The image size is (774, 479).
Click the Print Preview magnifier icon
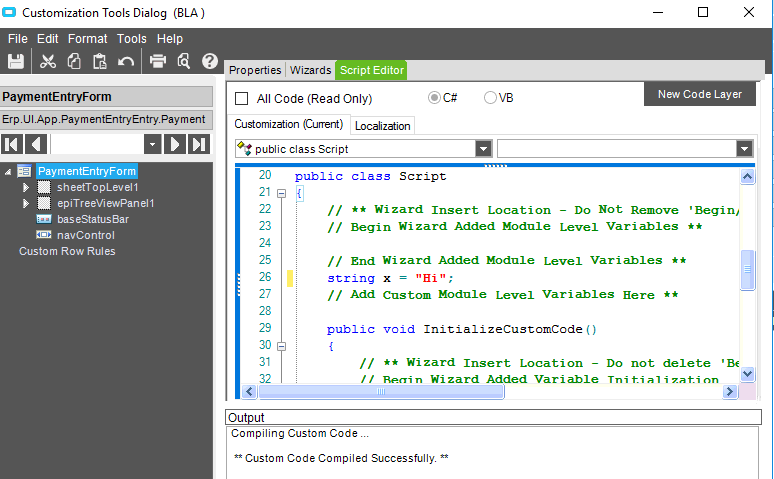tap(184, 61)
